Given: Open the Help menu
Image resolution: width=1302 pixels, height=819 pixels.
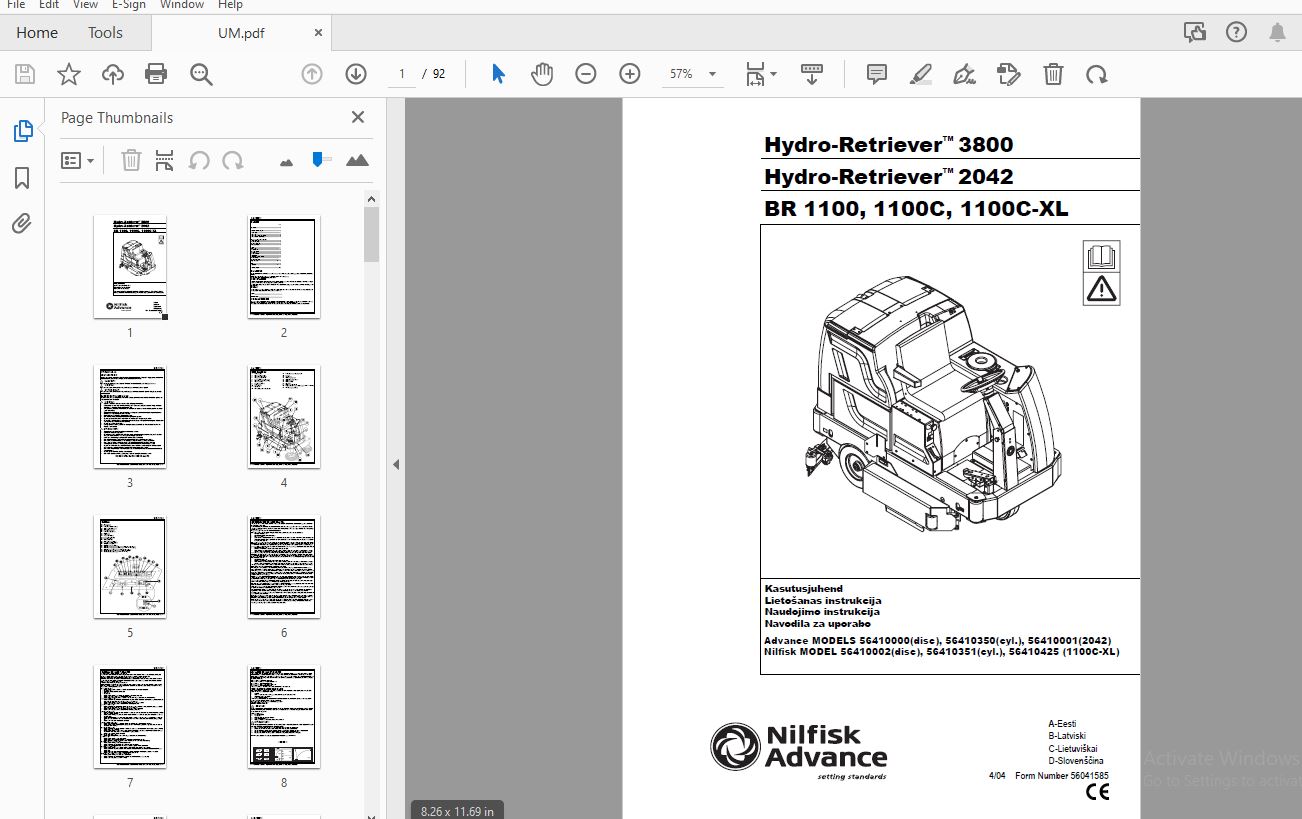Looking at the screenshot, I should click(230, 5).
